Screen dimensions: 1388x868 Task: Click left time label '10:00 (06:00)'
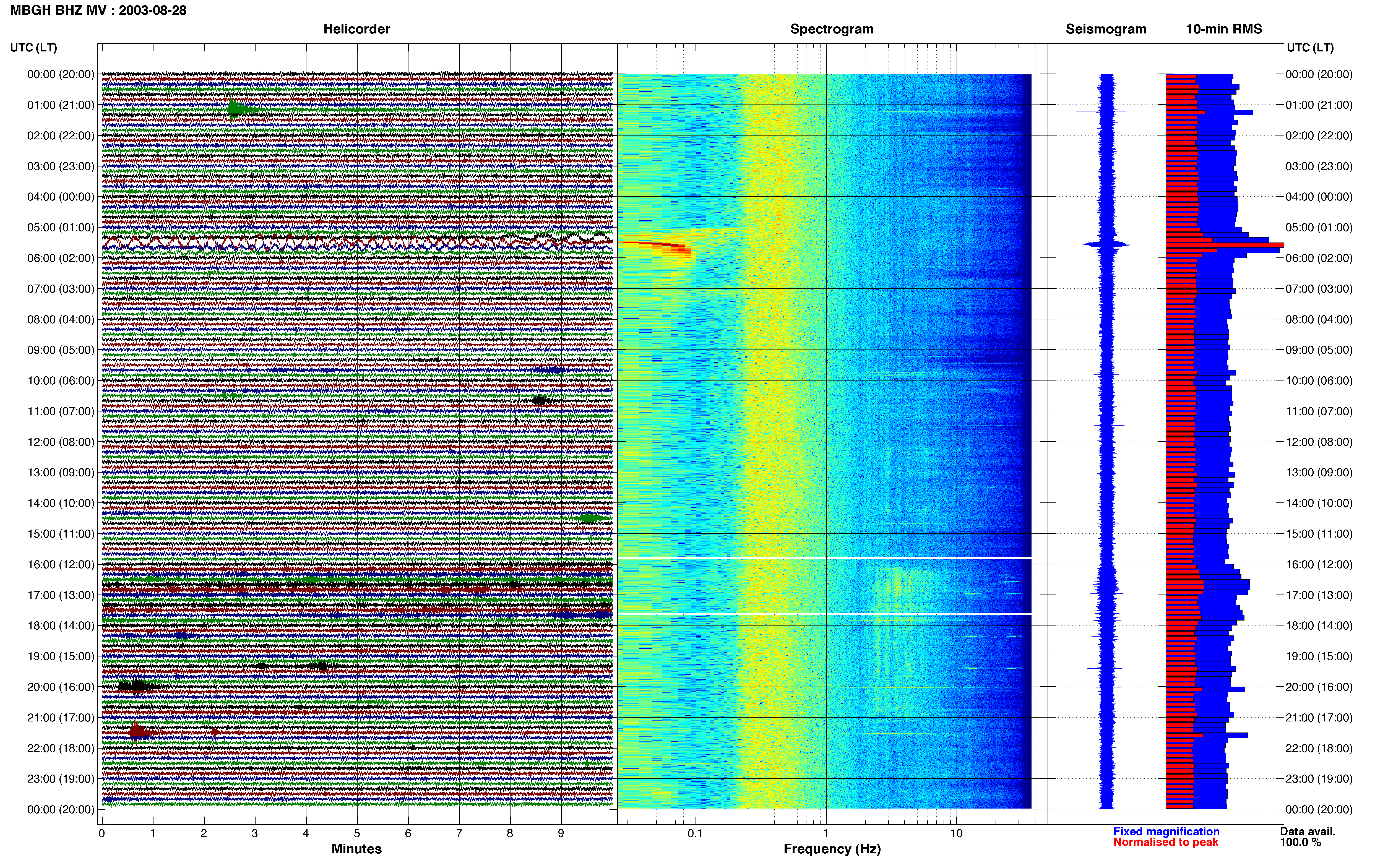pyautogui.click(x=60, y=380)
